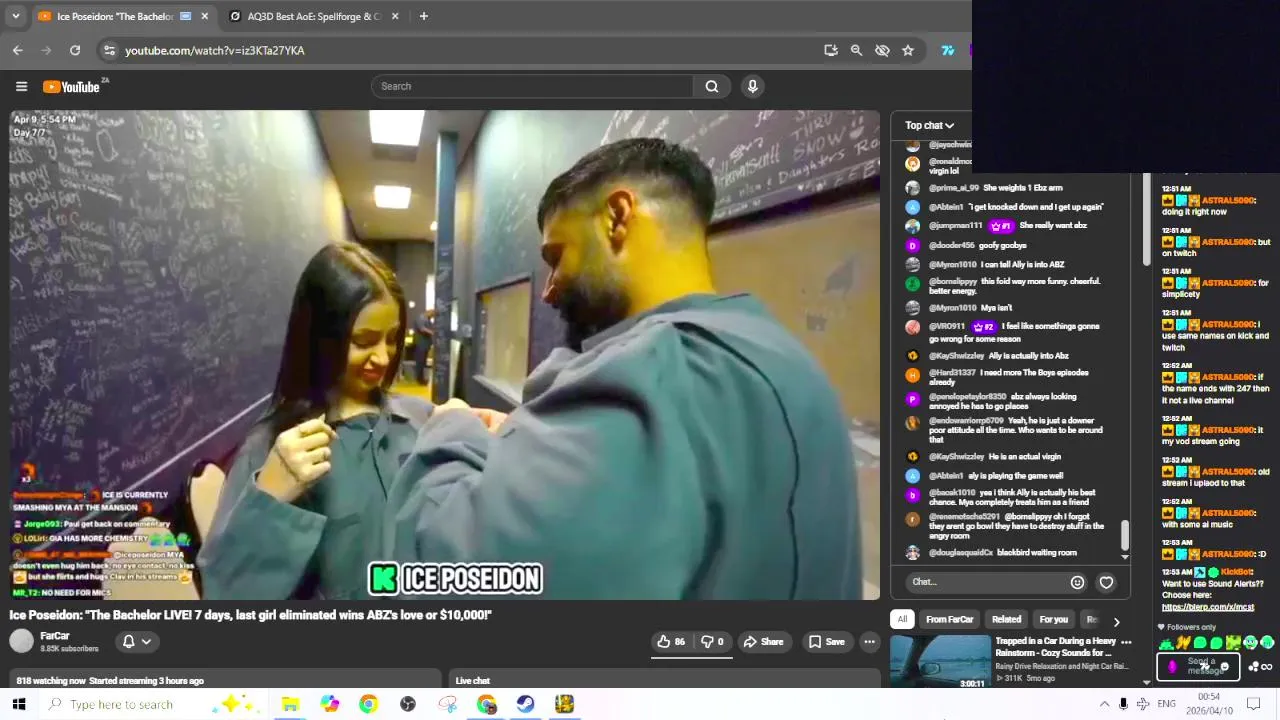Focus the Kick Send a message box
The width and height of the screenshot is (1280, 720).
tap(1198, 666)
